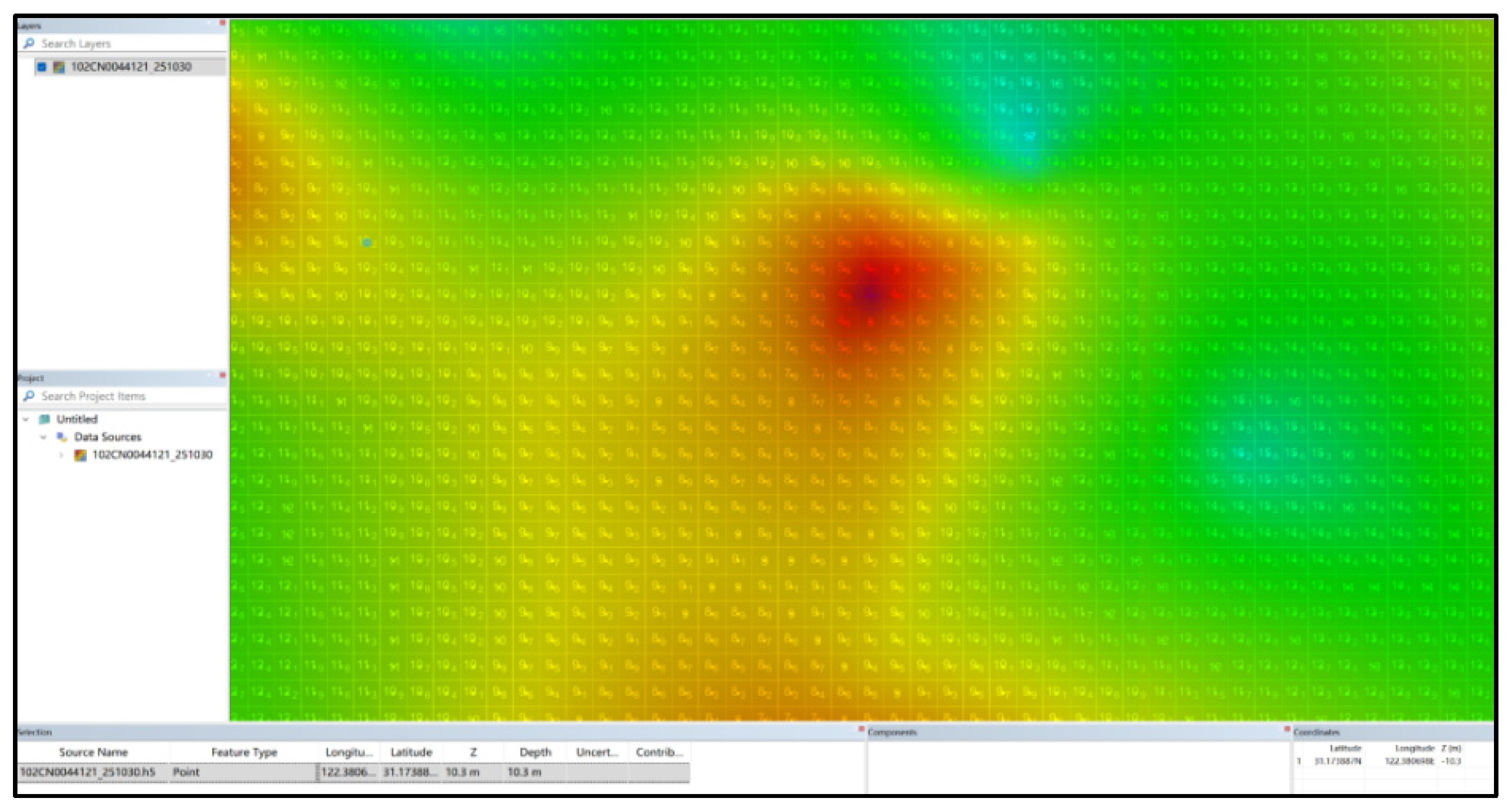
Task: Click the 102CN0044121_251030 layer raster icon
Action: (59, 67)
